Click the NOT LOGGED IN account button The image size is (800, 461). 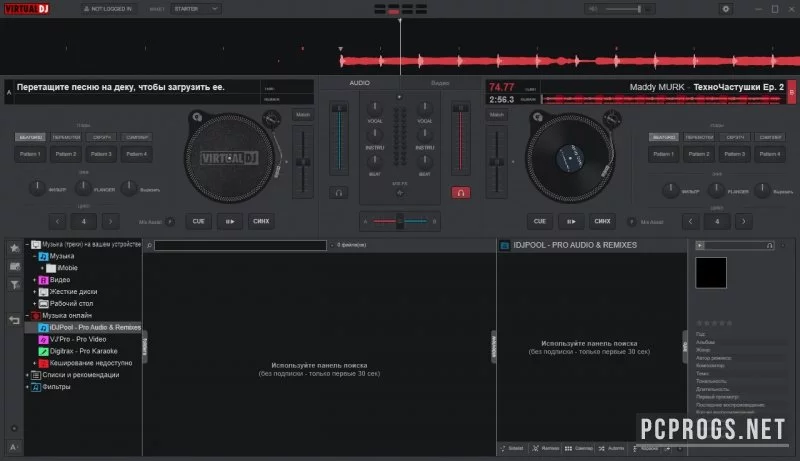109,9
